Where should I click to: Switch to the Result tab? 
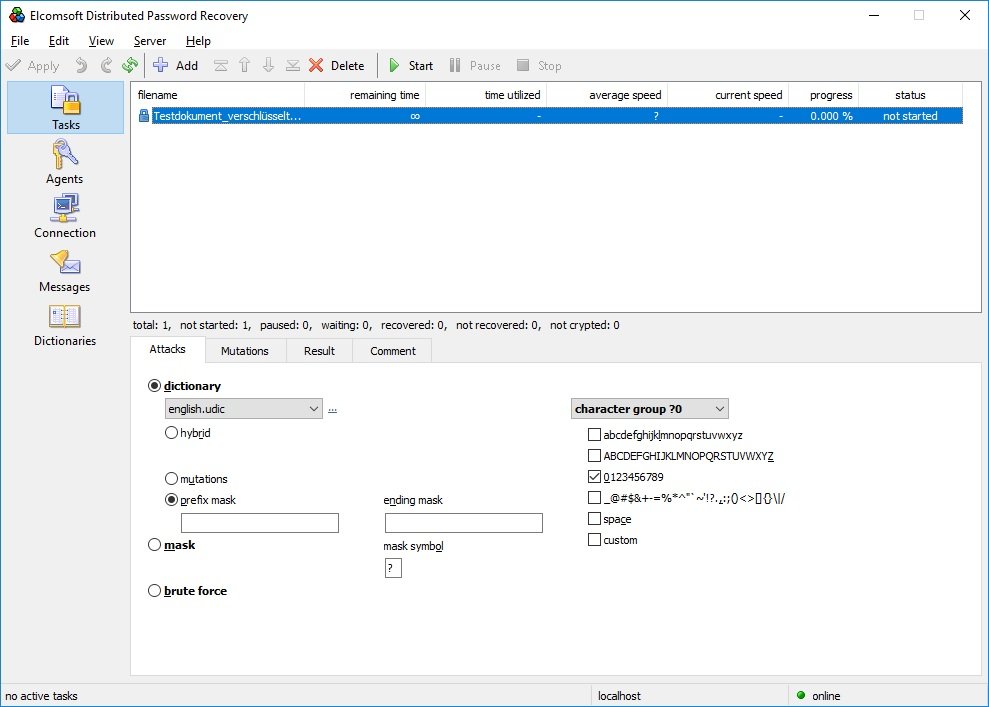[x=319, y=351]
